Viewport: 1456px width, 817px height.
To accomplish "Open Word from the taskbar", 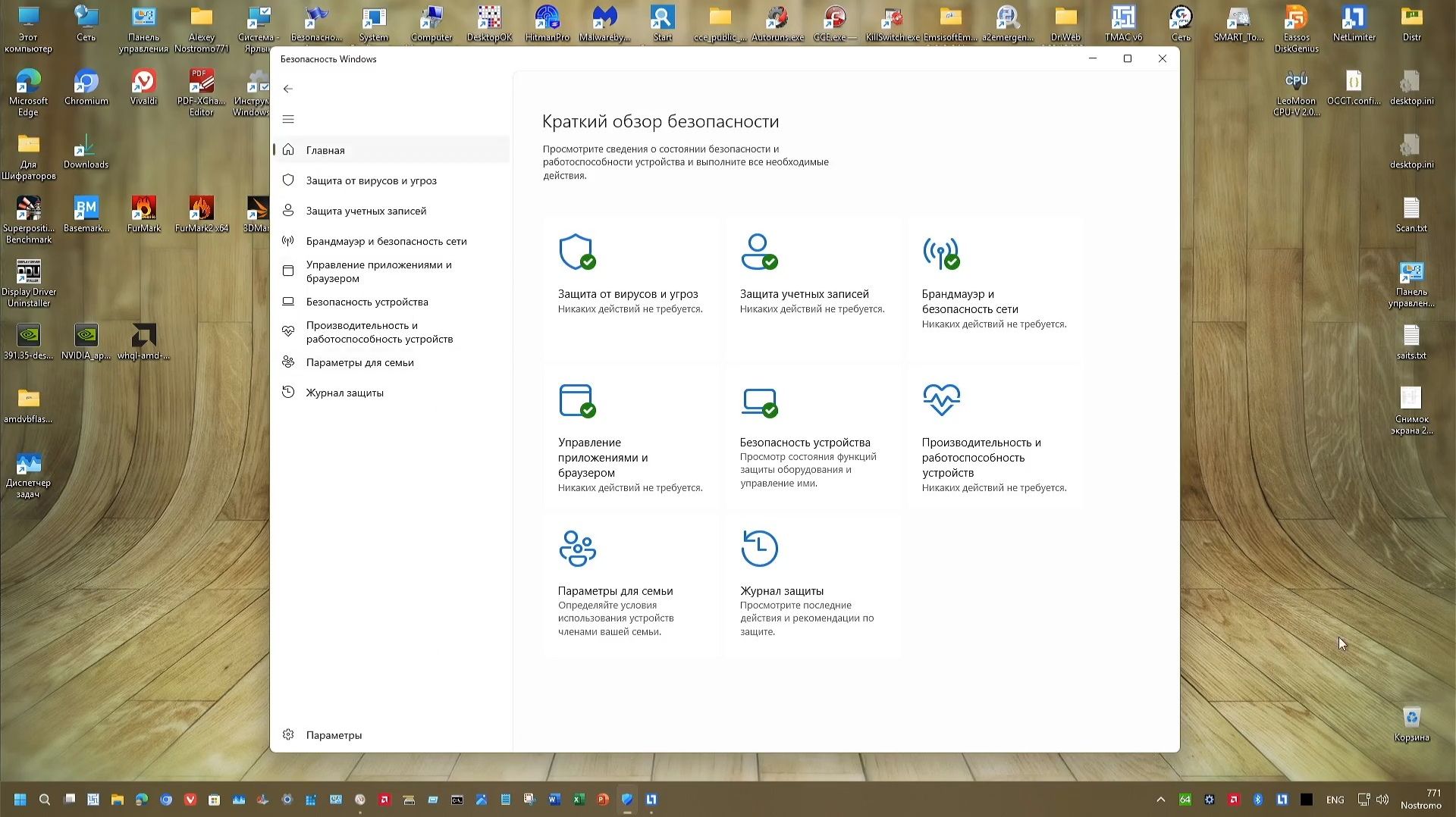I will [554, 800].
